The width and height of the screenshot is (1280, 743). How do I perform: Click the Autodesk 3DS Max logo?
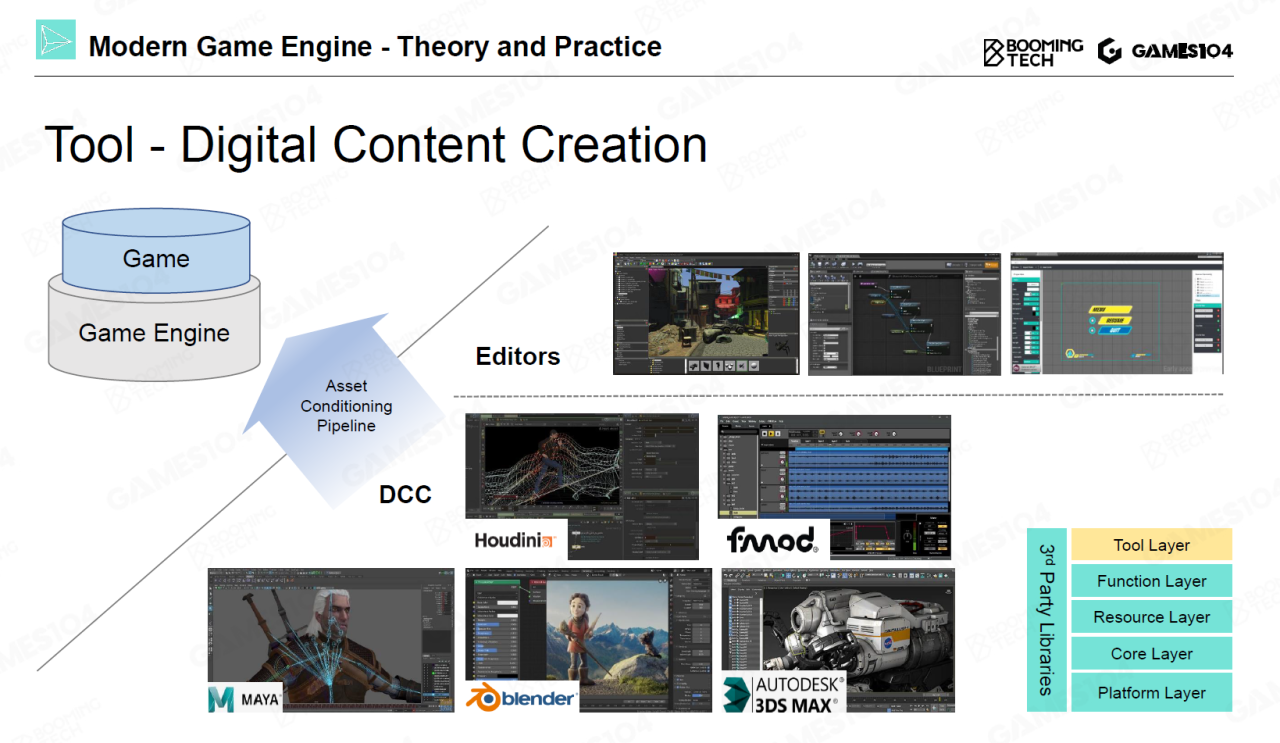click(x=784, y=694)
